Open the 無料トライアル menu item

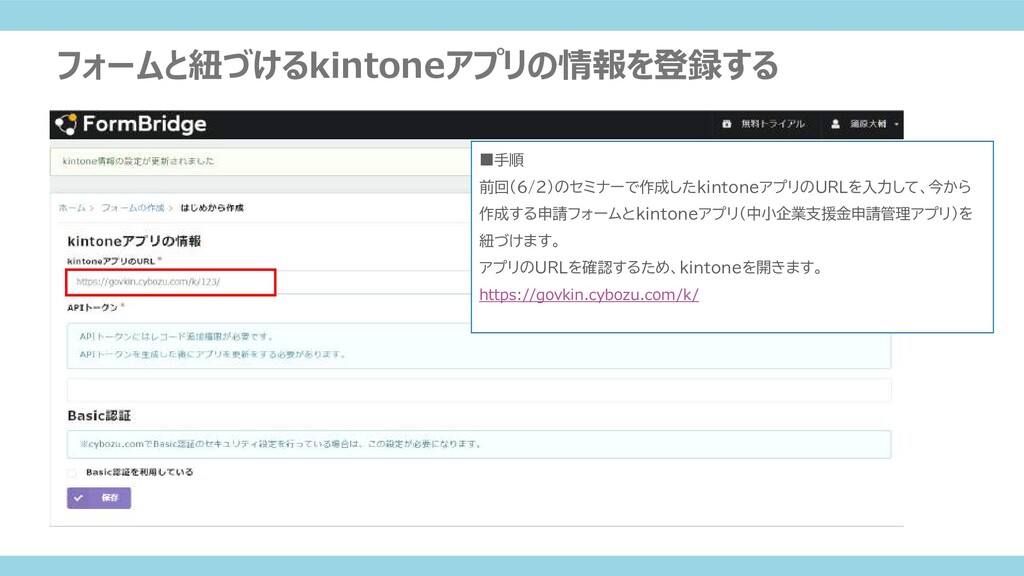[x=772, y=124]
